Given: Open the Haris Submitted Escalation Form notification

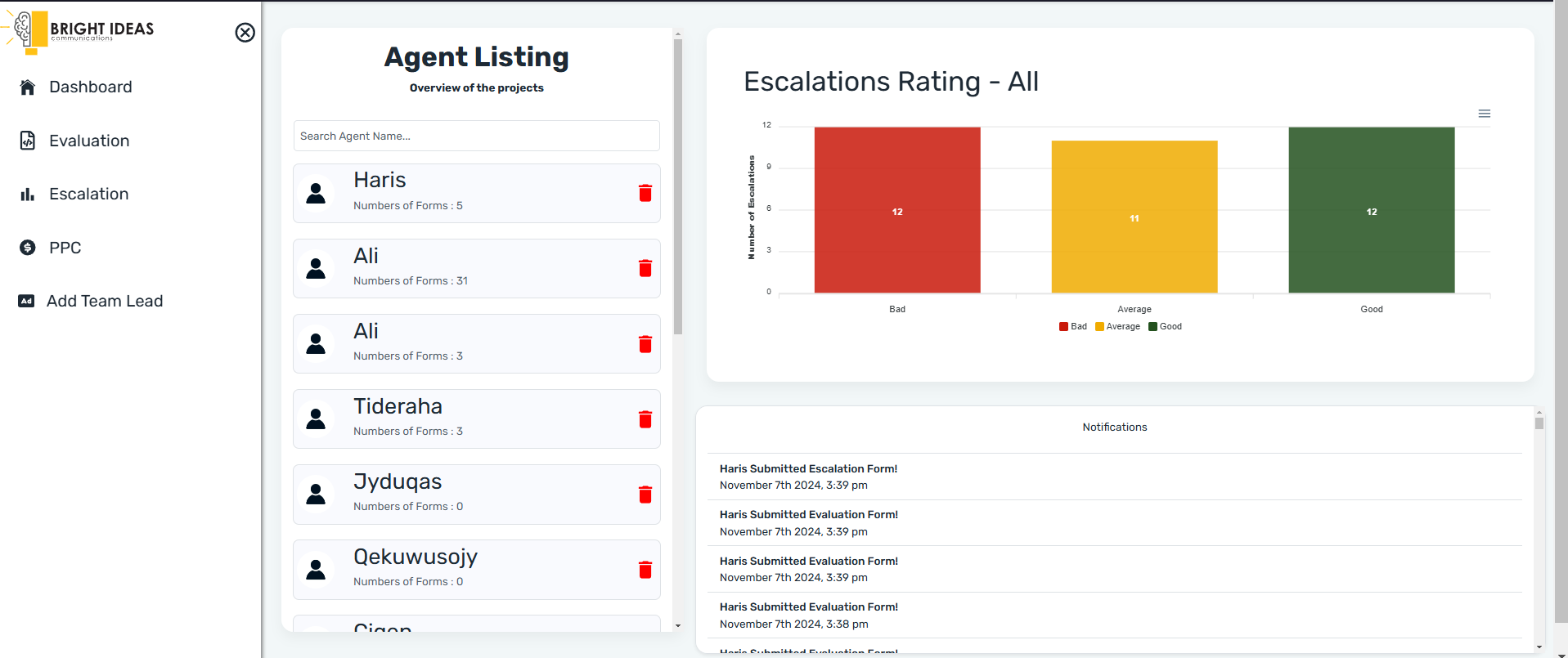Looking at the screenshot, I should 808,469.
